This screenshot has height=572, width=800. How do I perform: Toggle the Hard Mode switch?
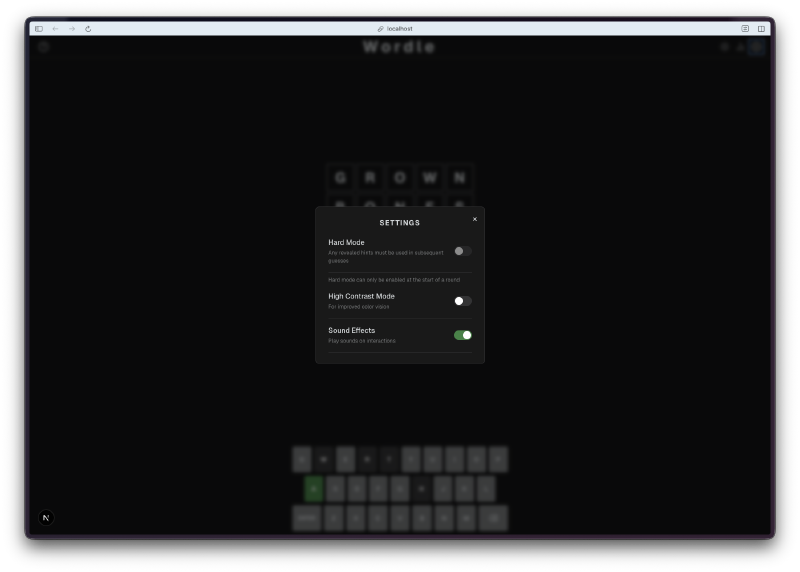(x=462, y=251)
